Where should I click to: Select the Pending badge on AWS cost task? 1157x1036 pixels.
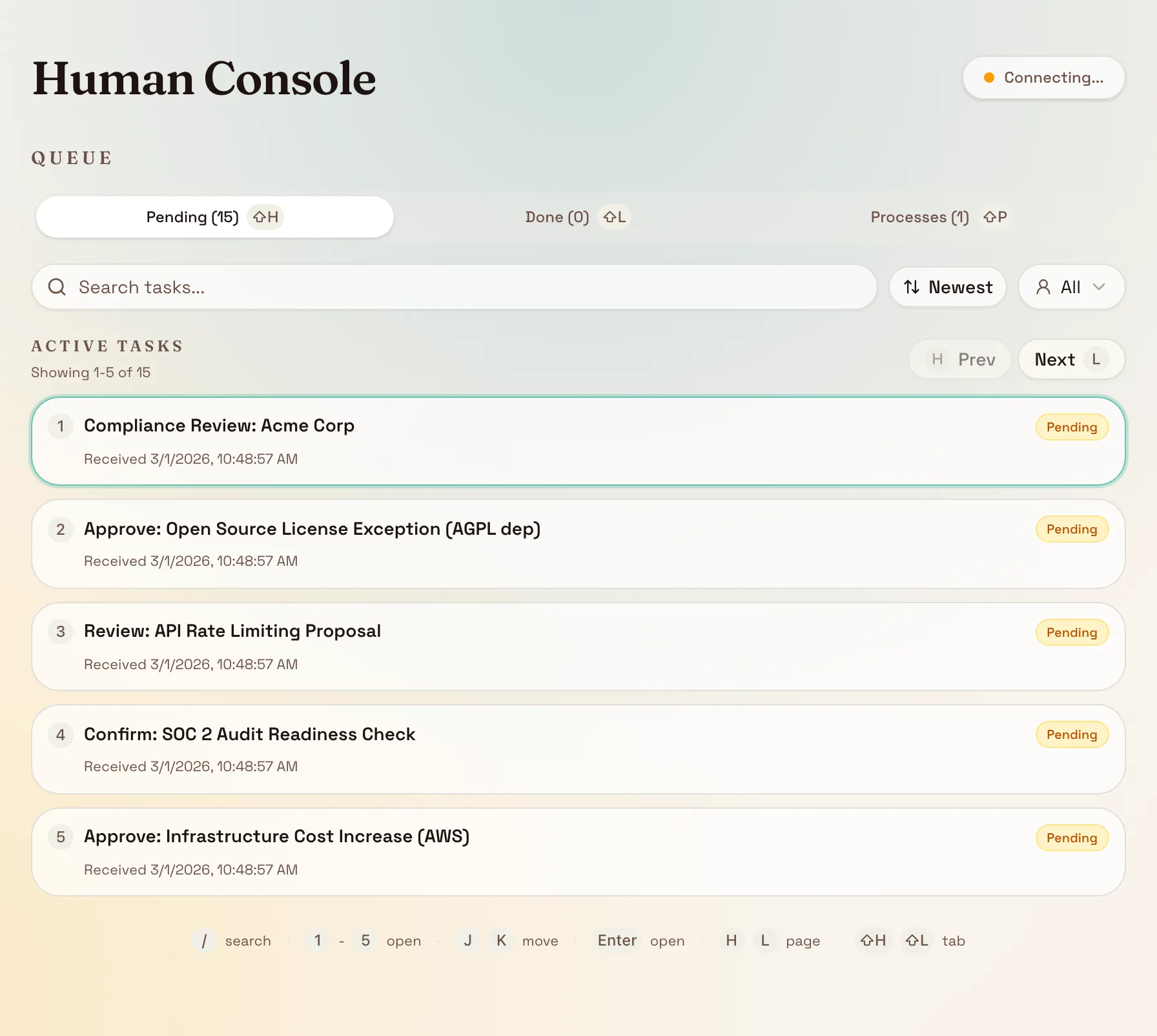point(1071,838)
